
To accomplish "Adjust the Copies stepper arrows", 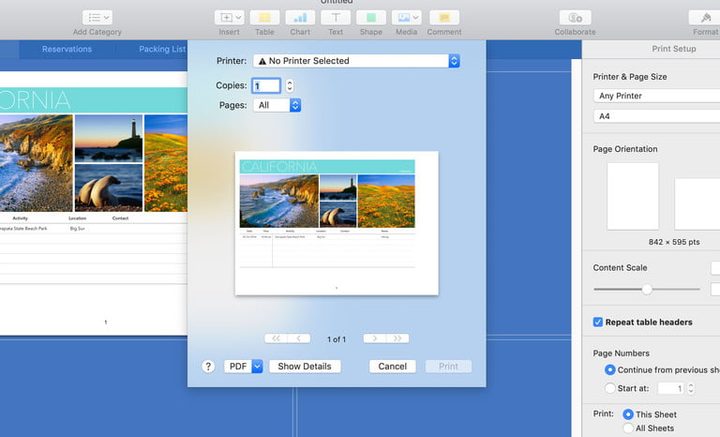I will click(x=289, y=85).
